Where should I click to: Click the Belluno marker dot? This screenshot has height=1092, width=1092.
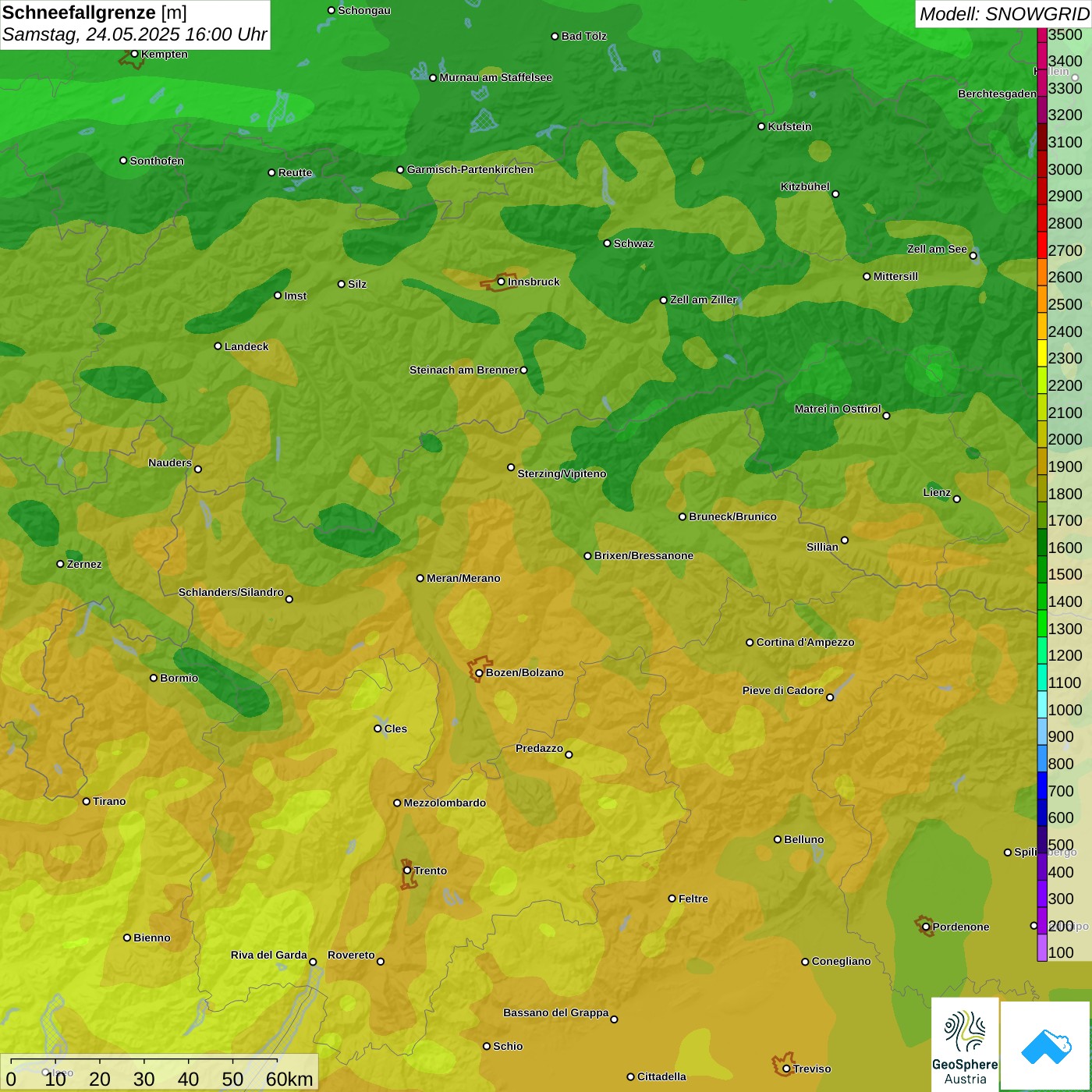tap(777, 839)
